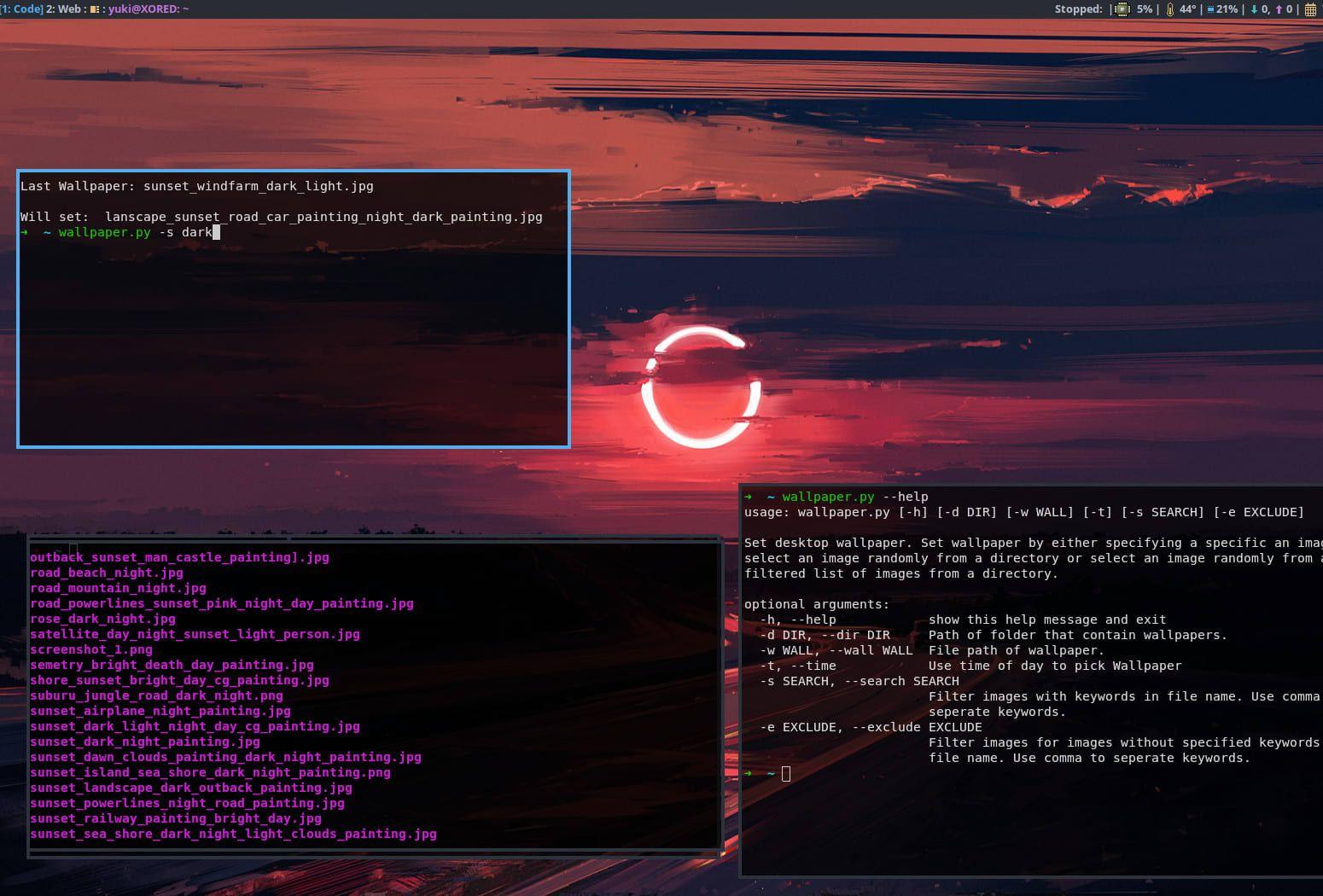1323x896 pixels.
Task: Click the "Stopped:" media status indicator
Action: [x=1077, y=9]
